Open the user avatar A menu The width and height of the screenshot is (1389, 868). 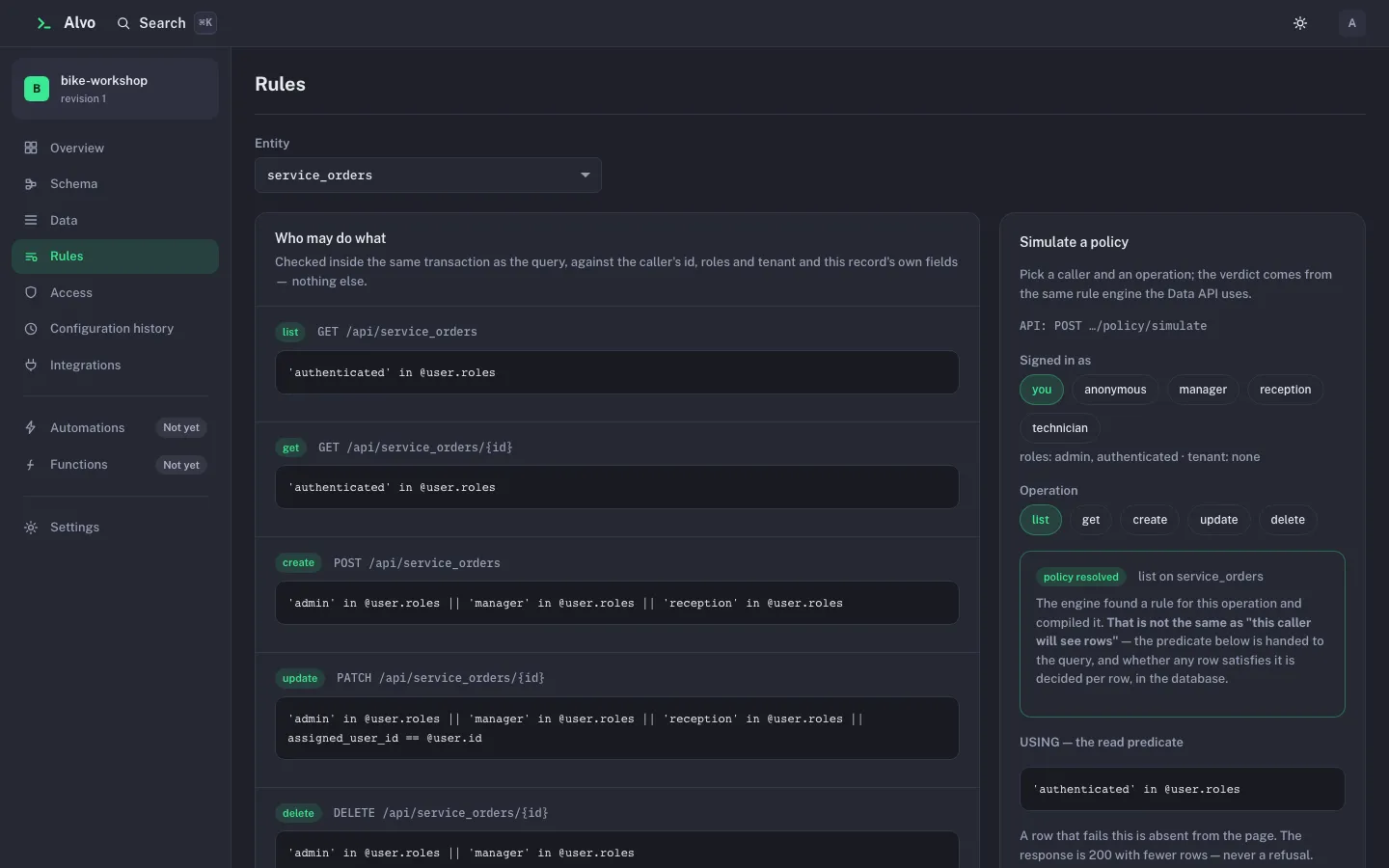pos(1351,23)
